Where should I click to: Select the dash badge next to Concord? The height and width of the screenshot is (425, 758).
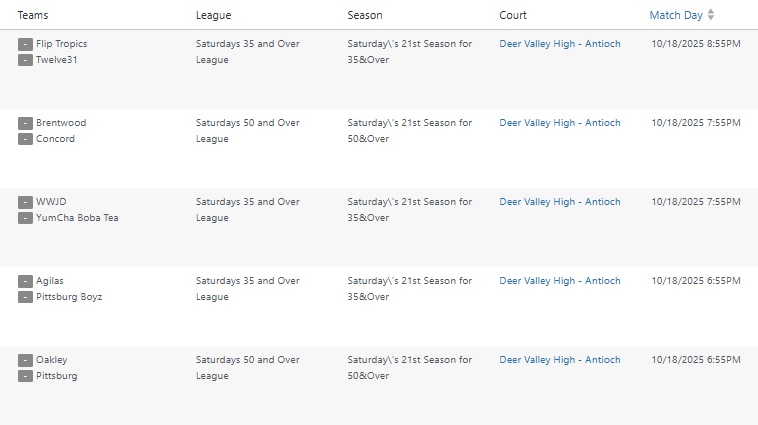(x=25, y=139)
